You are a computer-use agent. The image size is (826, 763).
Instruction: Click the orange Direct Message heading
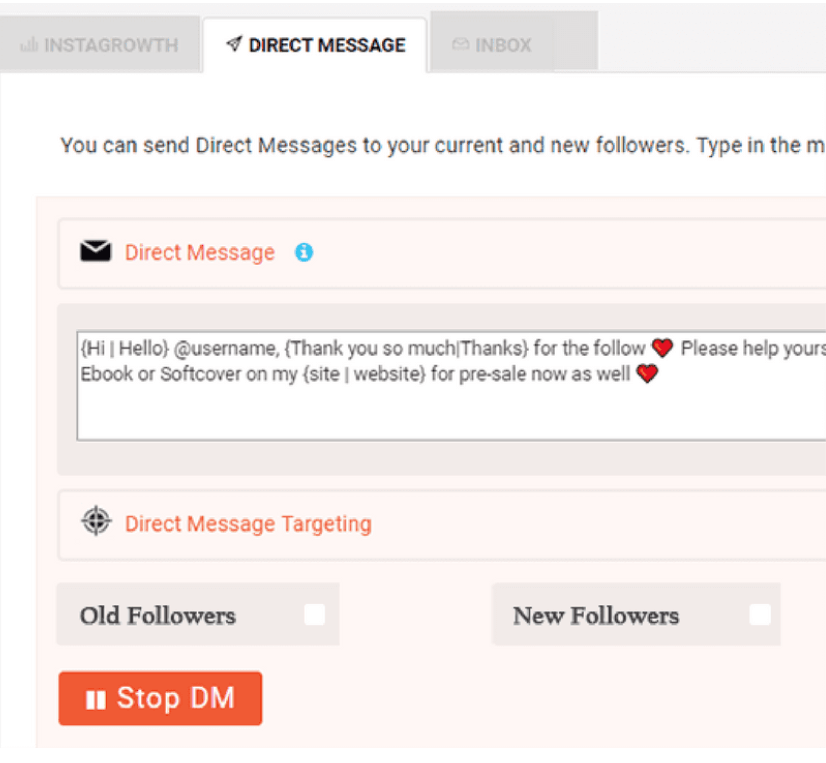(199, 252)
